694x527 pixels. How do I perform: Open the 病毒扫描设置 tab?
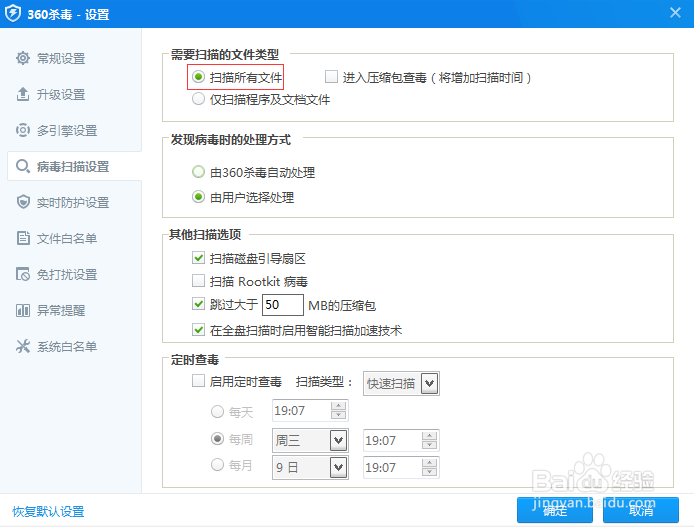[71, 166]
